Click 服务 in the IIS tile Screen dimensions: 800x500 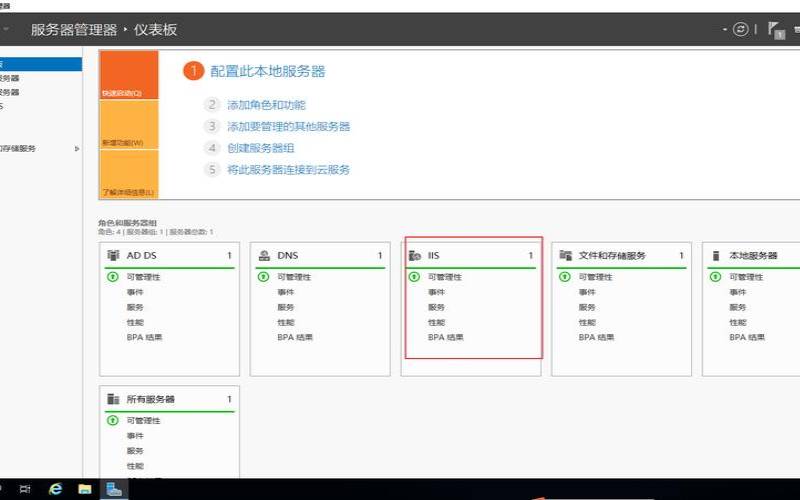coord(437,307)
